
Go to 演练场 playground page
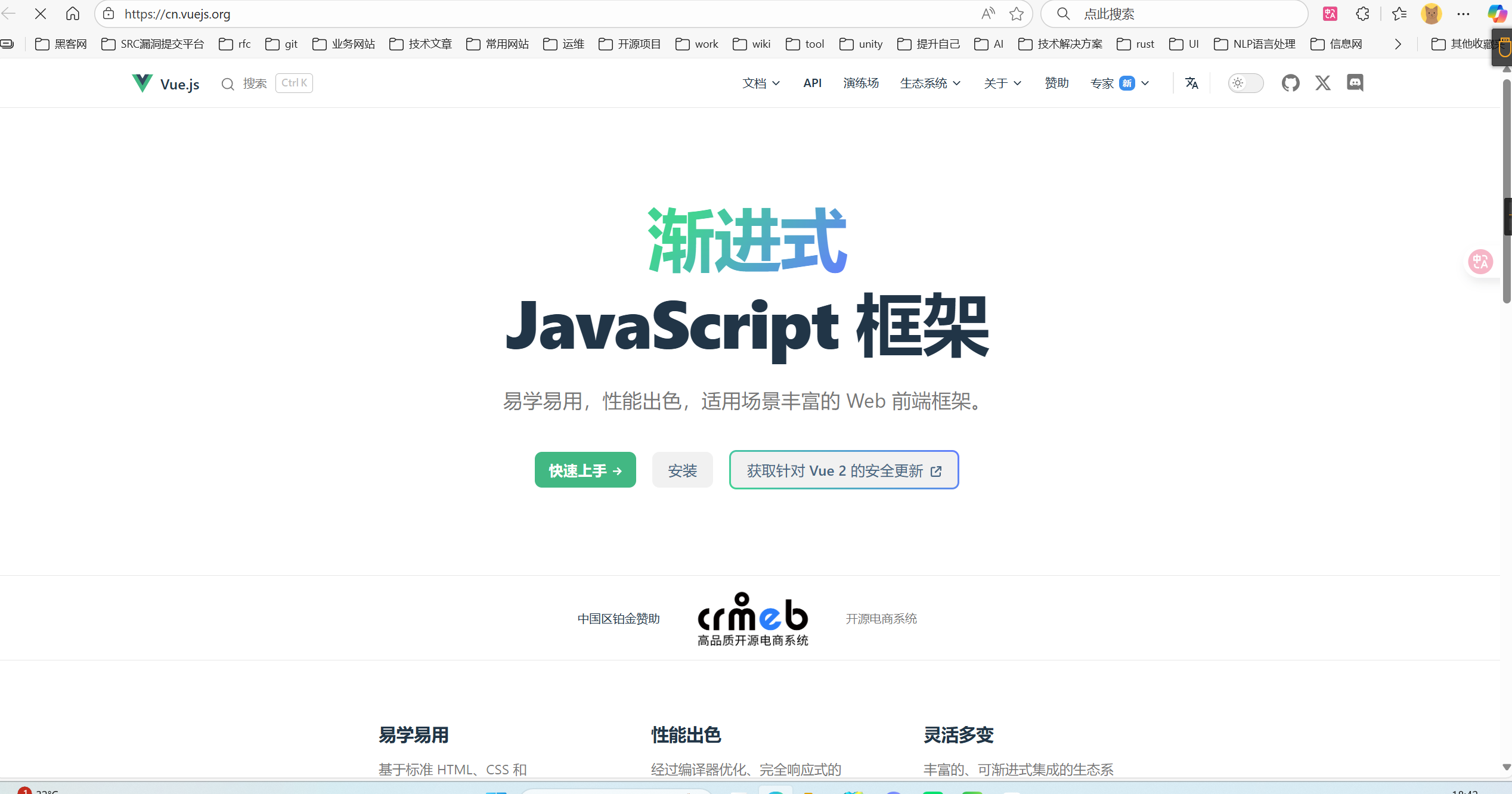(861, 83)
